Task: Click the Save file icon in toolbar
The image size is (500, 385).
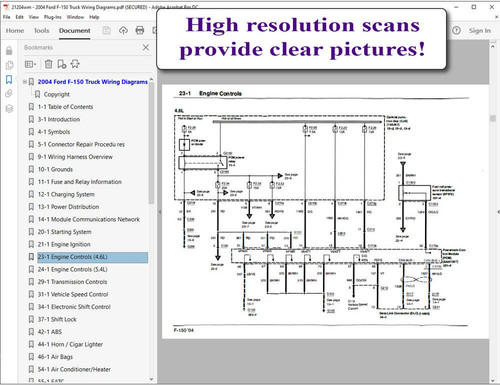Action: [106, 31]
